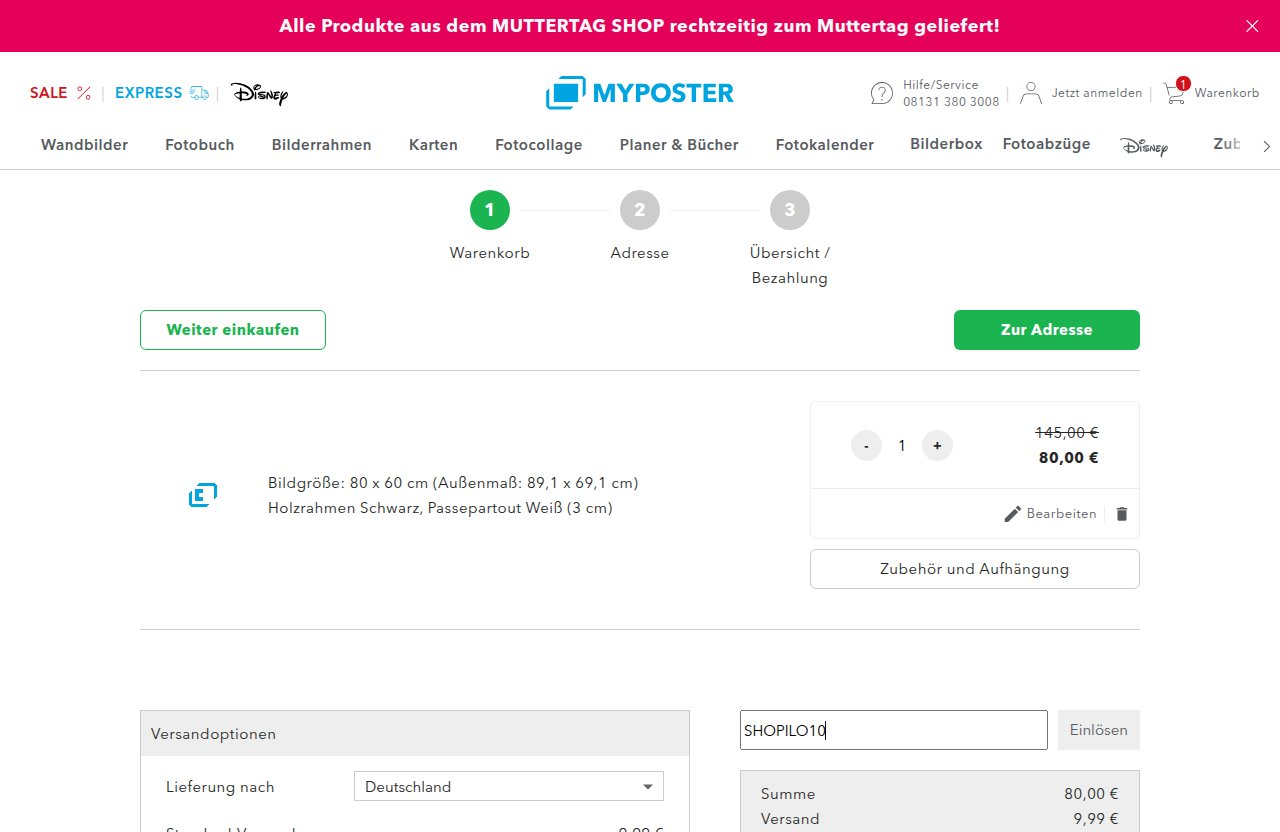Open the Hilfe/Service question mark icon
Image resolution: width=1280 pixels, height=832 pixels.
[x=882, y=93]
